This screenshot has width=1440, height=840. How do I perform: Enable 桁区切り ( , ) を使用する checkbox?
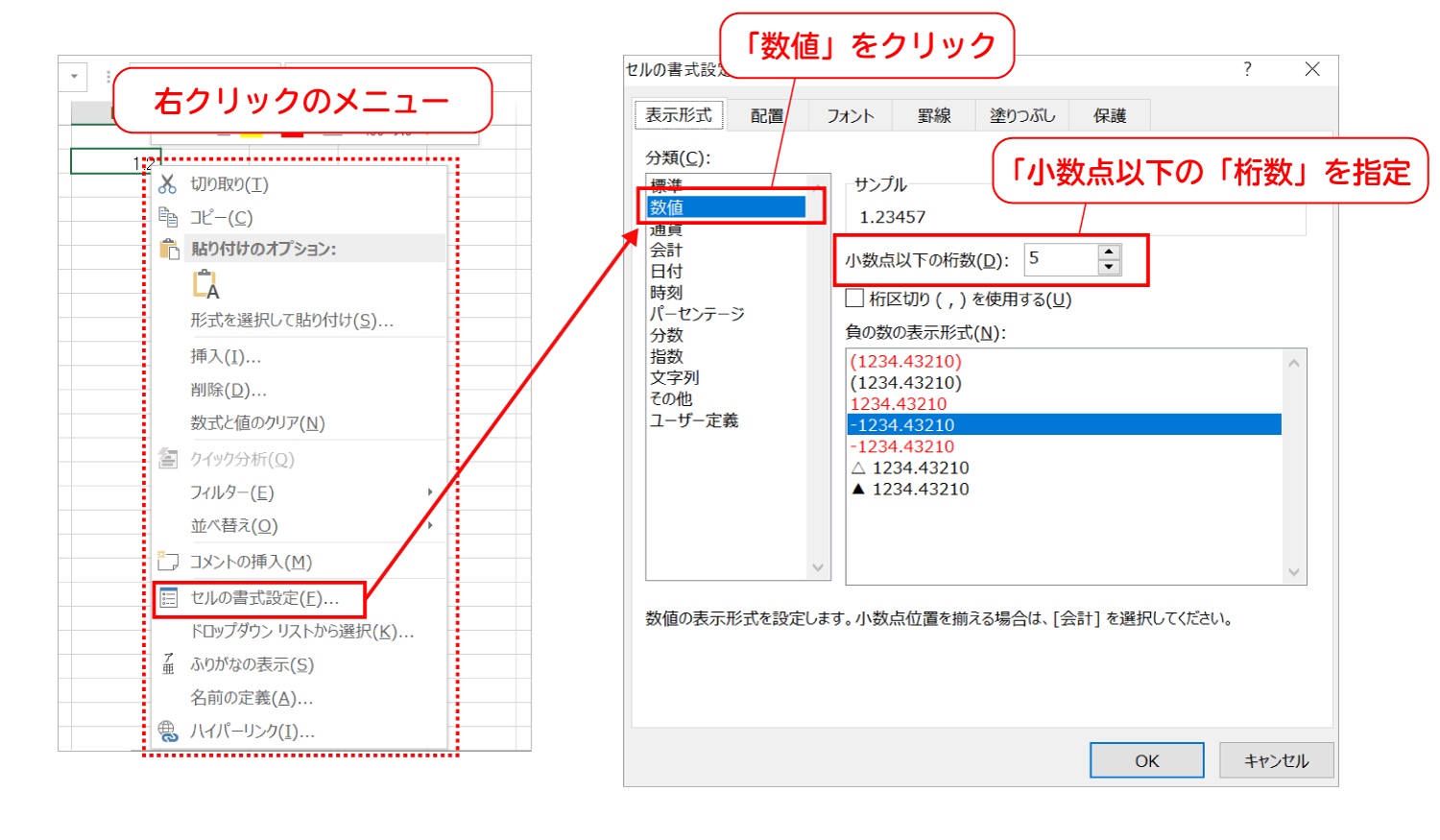click(854, 299)
